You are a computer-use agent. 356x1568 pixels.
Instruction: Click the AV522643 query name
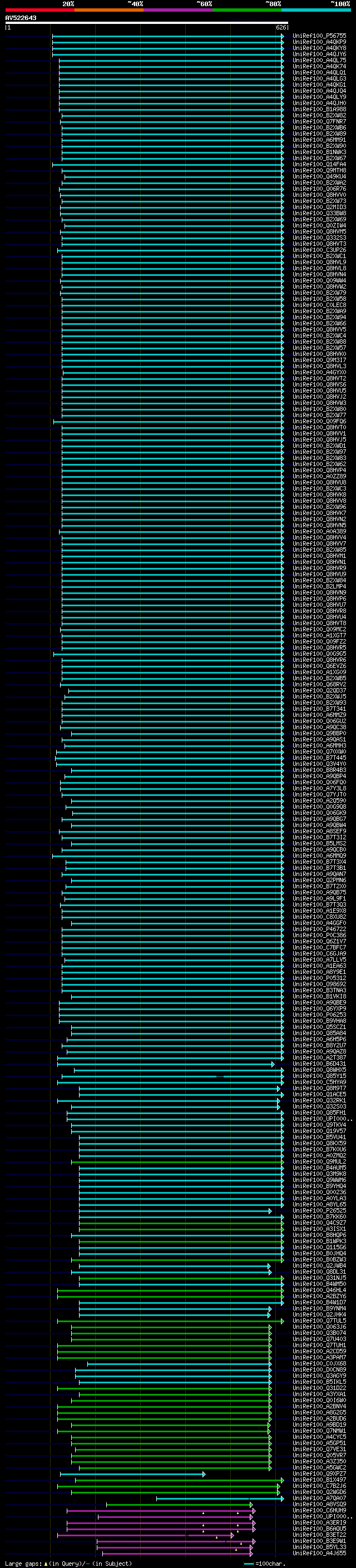[x=21, y=18]
